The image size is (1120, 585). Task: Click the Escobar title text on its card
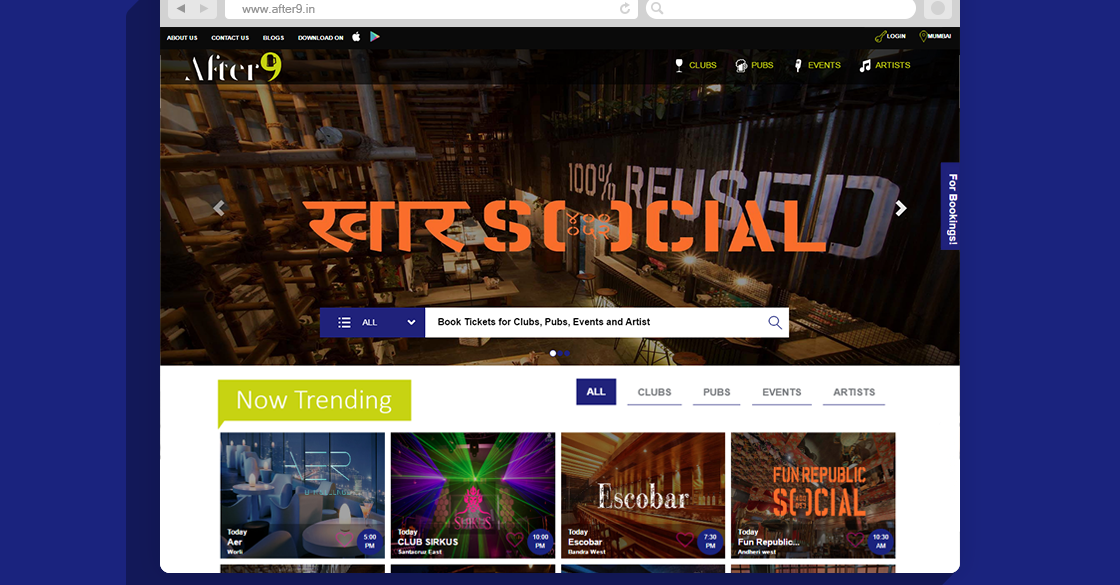585,542
